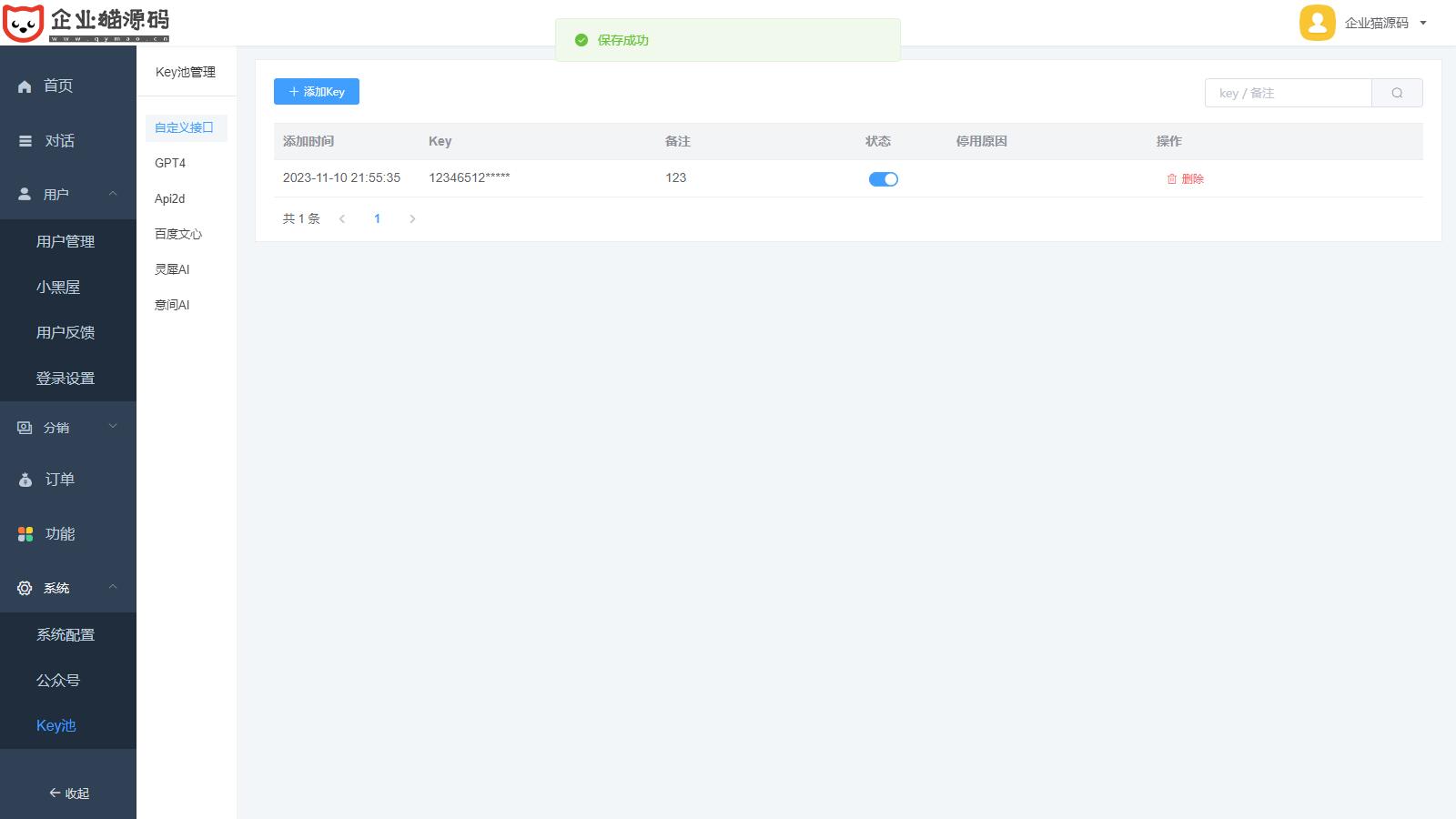Focus the key / 备注 search field
The height and width of the screenshot is (819, 1456).
coord(1288,93)
